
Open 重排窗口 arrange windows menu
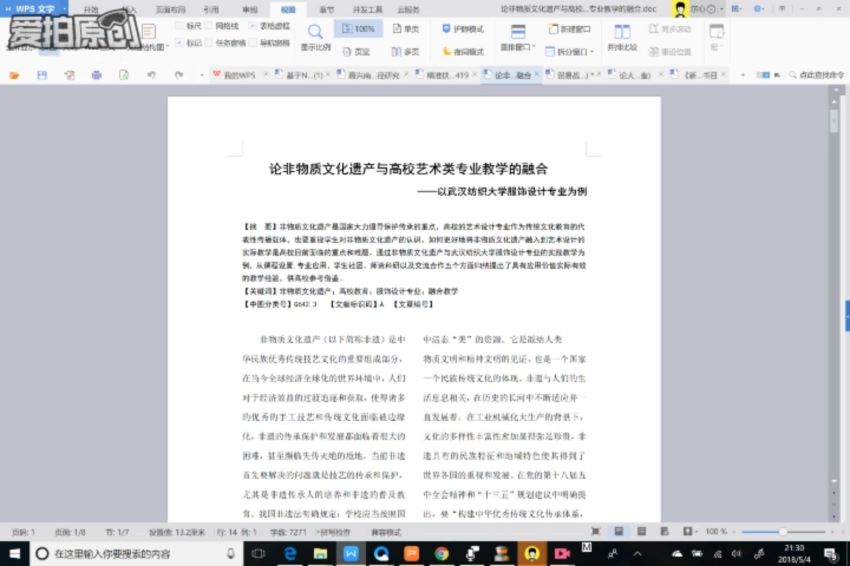pyautogui.click(x=518, y=37)
